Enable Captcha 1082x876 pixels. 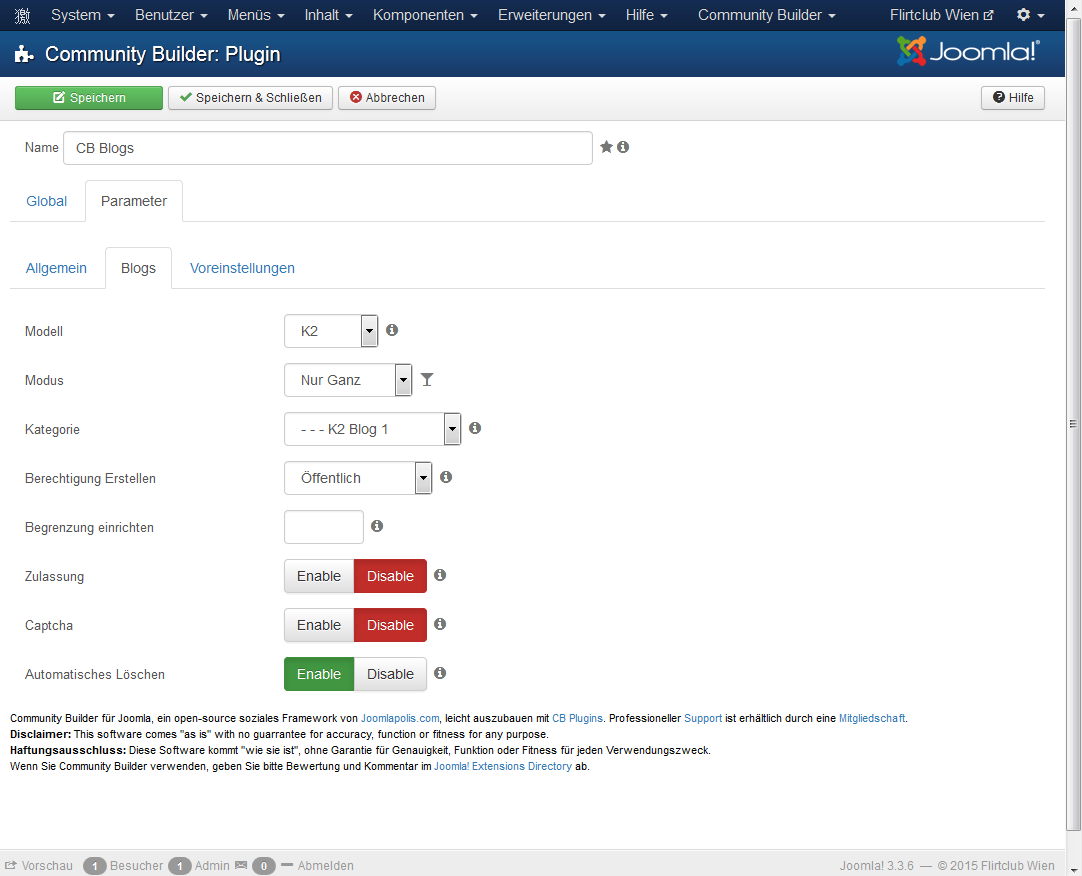coord(319,625)
